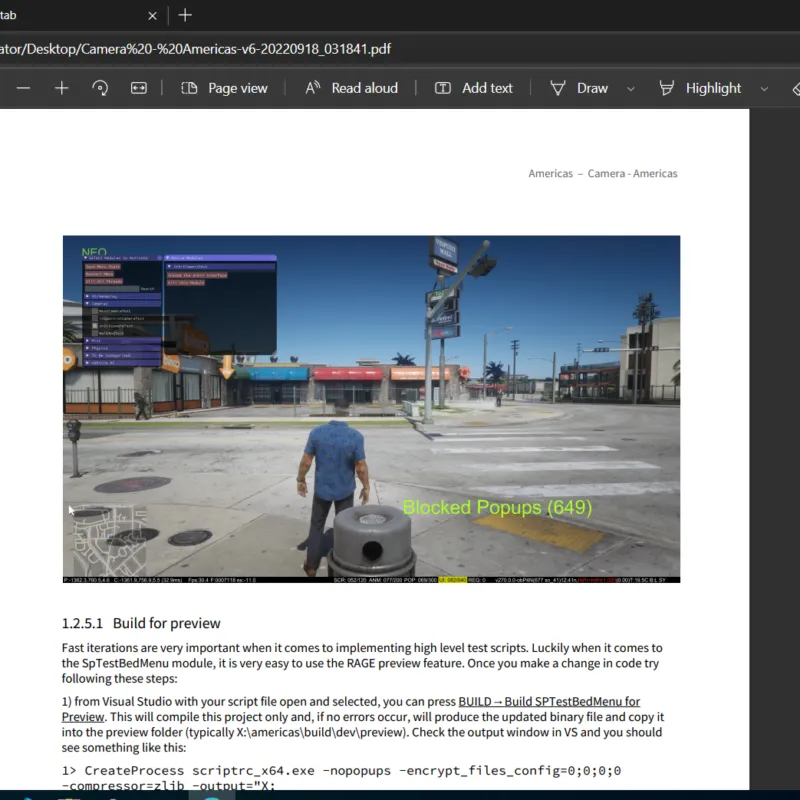
Task: Click underlined 'BUILD → Build SPTestBedMenu for' text
Action: point(549,702)
